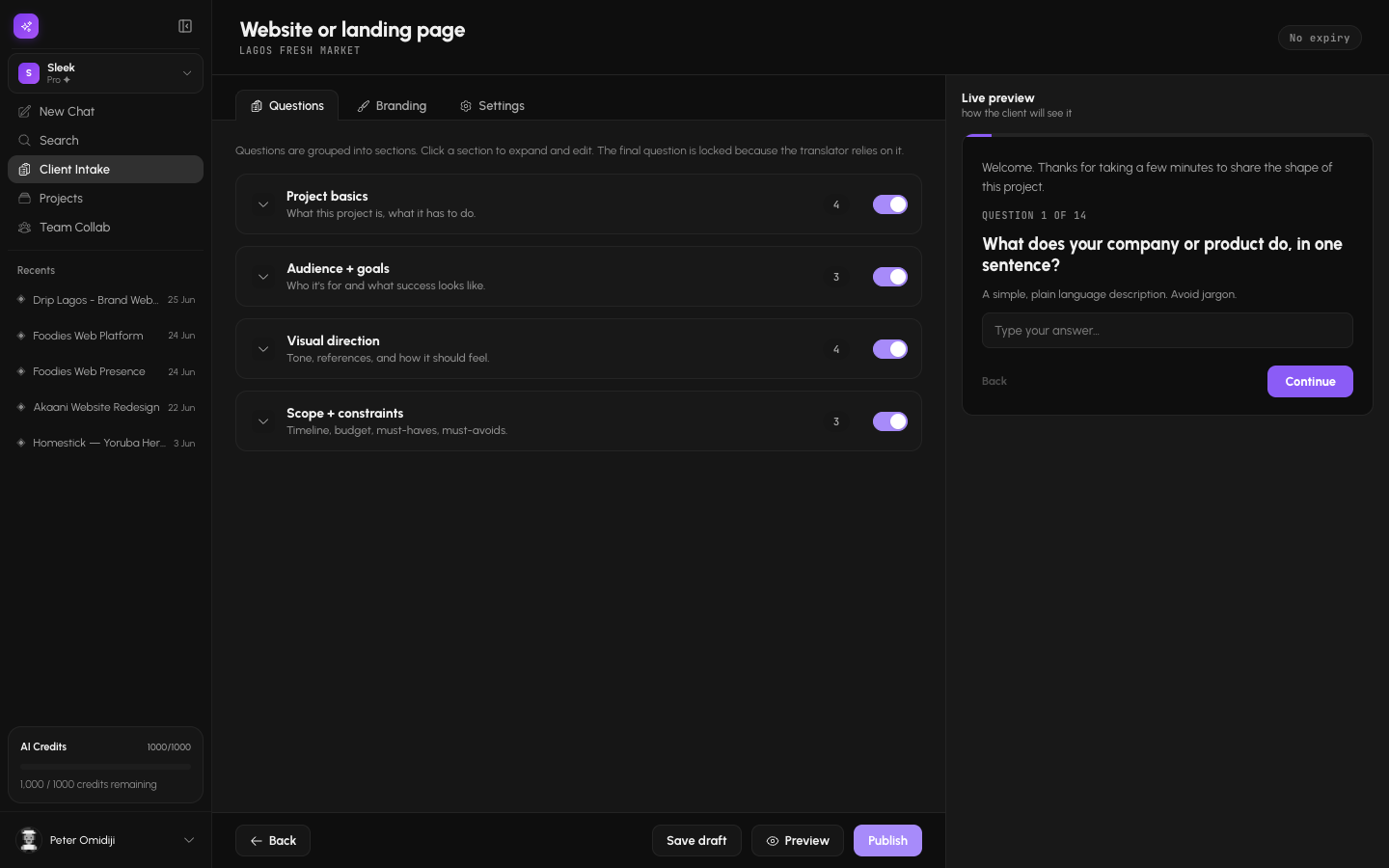Screen dimensions: 1389x868
Task: Open Homestick — Yoruba Her.. recent chat
Action: coord(106,443)
